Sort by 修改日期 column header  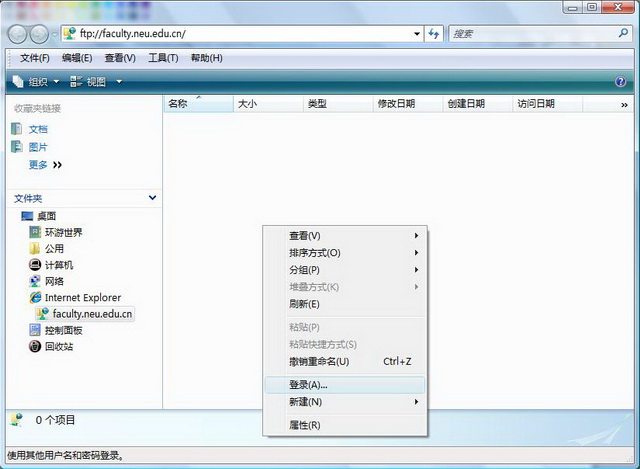point(396,104)
